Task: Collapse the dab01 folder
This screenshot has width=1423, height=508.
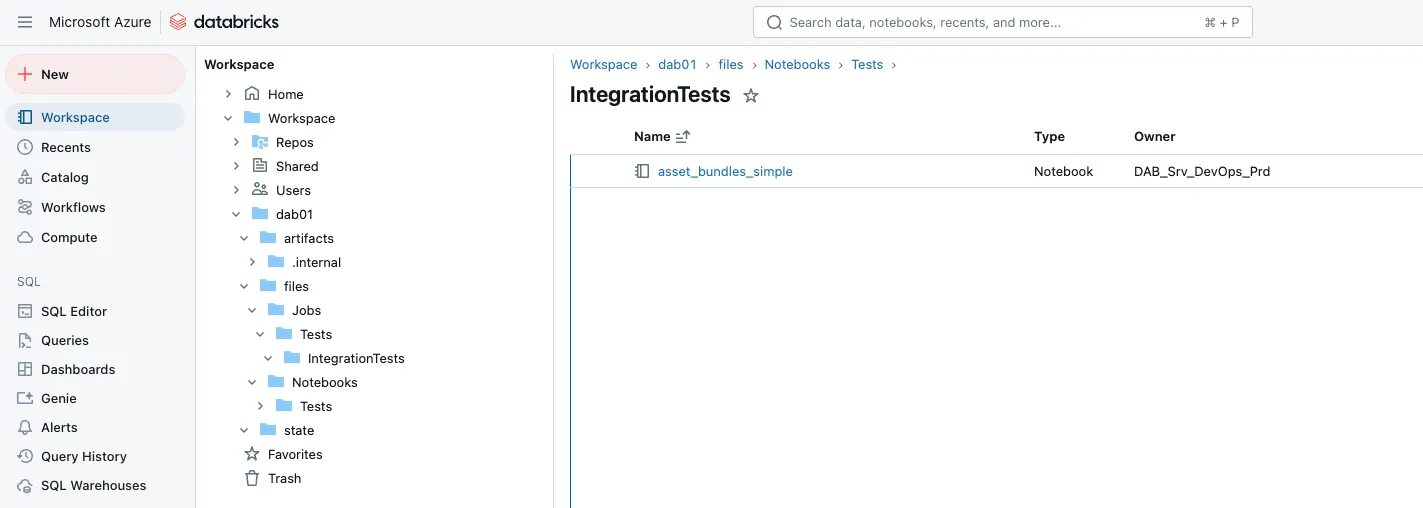Action: pyautogui.click(x=236, y=214)
